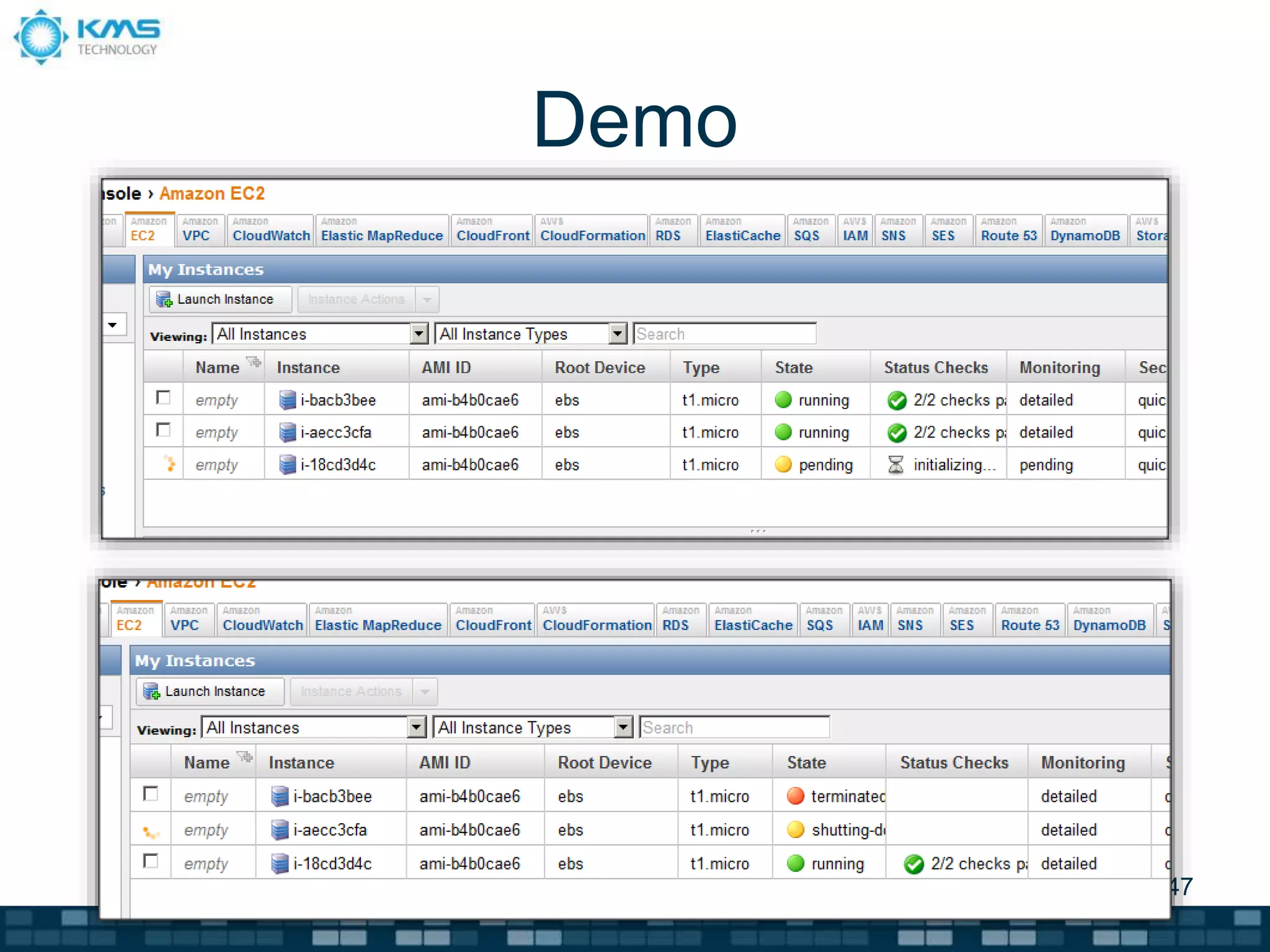Click instance icon for i-aecc3cfa in top console
Image resolution: width=1270 pixels, height=952 pixels.
click(x=287, y=433)
